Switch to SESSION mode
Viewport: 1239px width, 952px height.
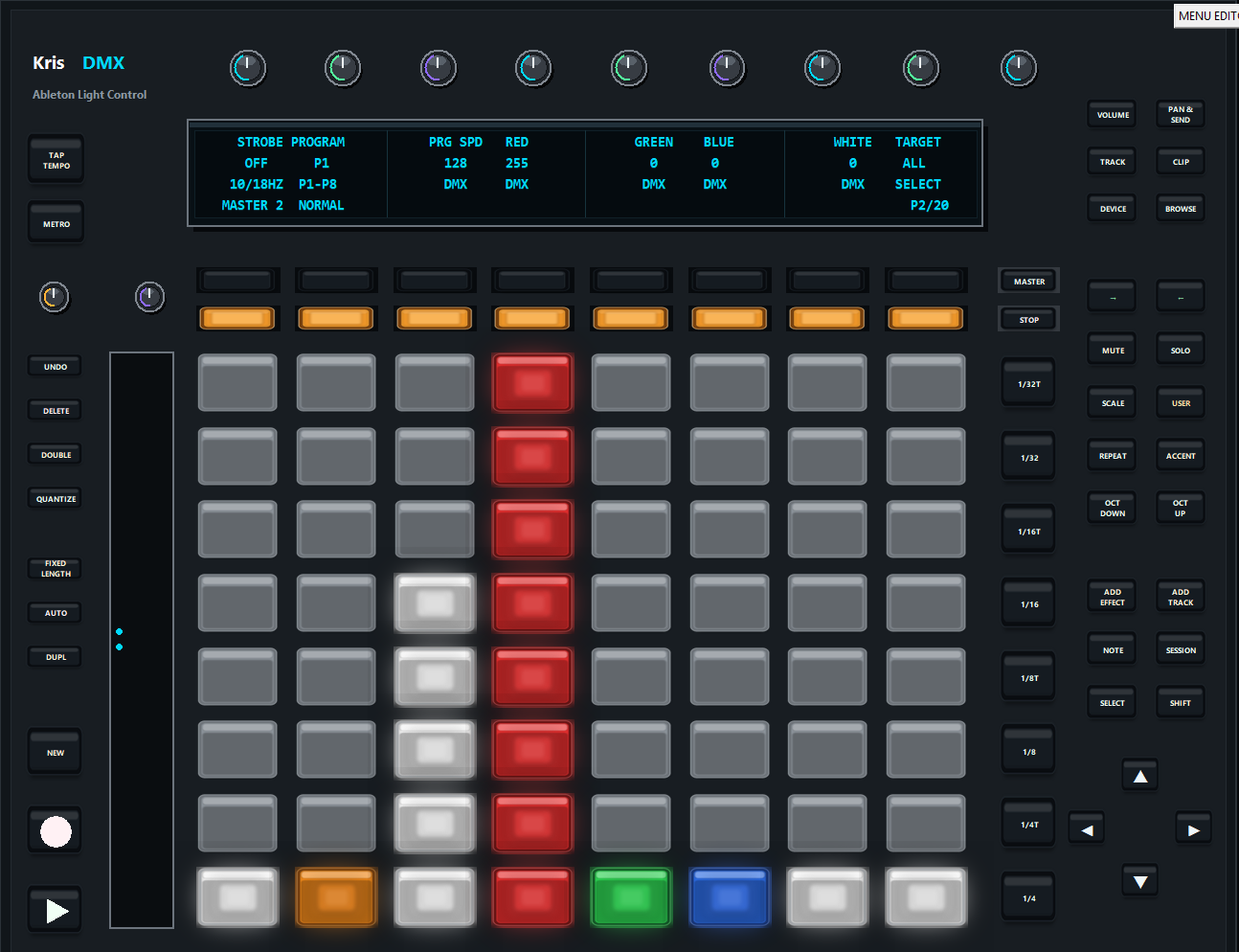(x=1180, y=650)
